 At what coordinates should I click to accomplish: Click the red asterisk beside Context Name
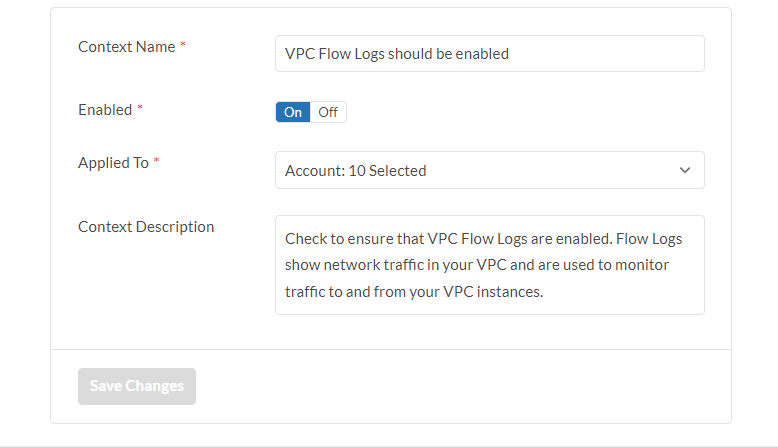[183, 47]
